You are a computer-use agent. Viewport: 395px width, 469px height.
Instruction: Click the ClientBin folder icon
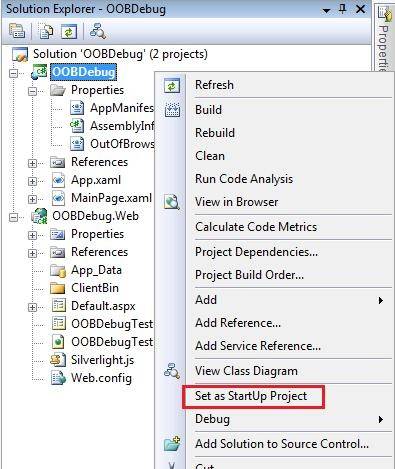(x=57, y=288)
